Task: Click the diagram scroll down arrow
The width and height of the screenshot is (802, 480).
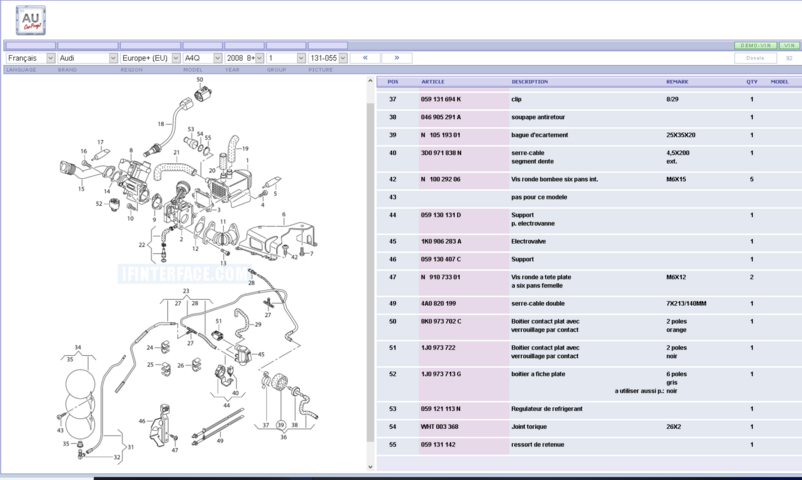Action: point(370,467)
